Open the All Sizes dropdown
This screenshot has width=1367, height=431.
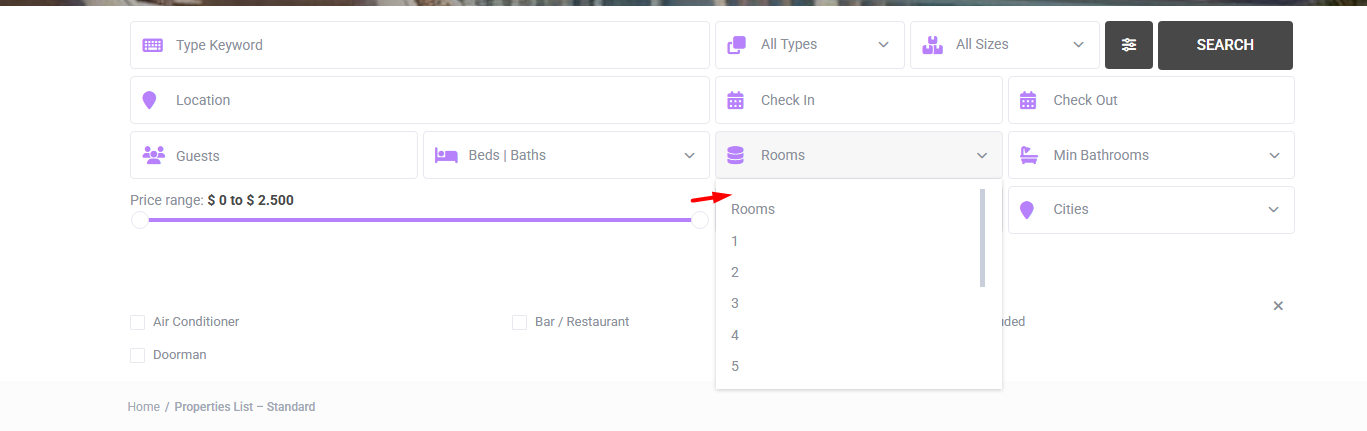coord(1005,45)
